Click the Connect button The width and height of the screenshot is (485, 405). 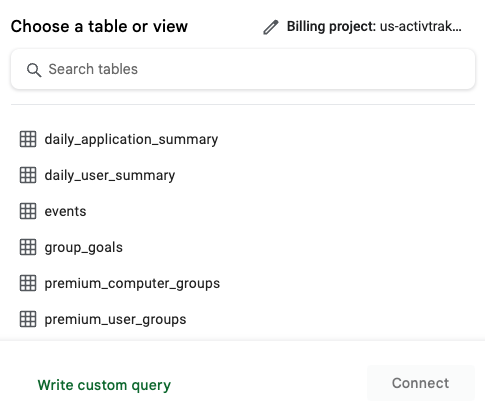pos(421,383)
